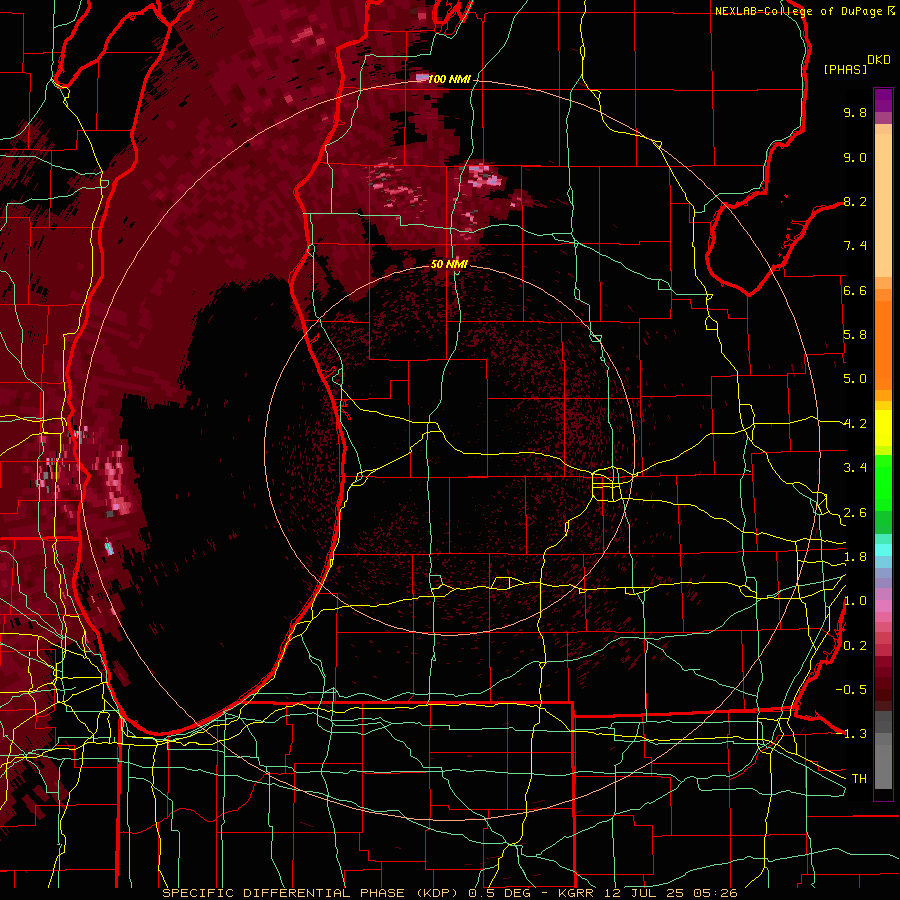900x900 pixels.
Task: Click the 3.4 legend value
Action: [x=855, y=468]
